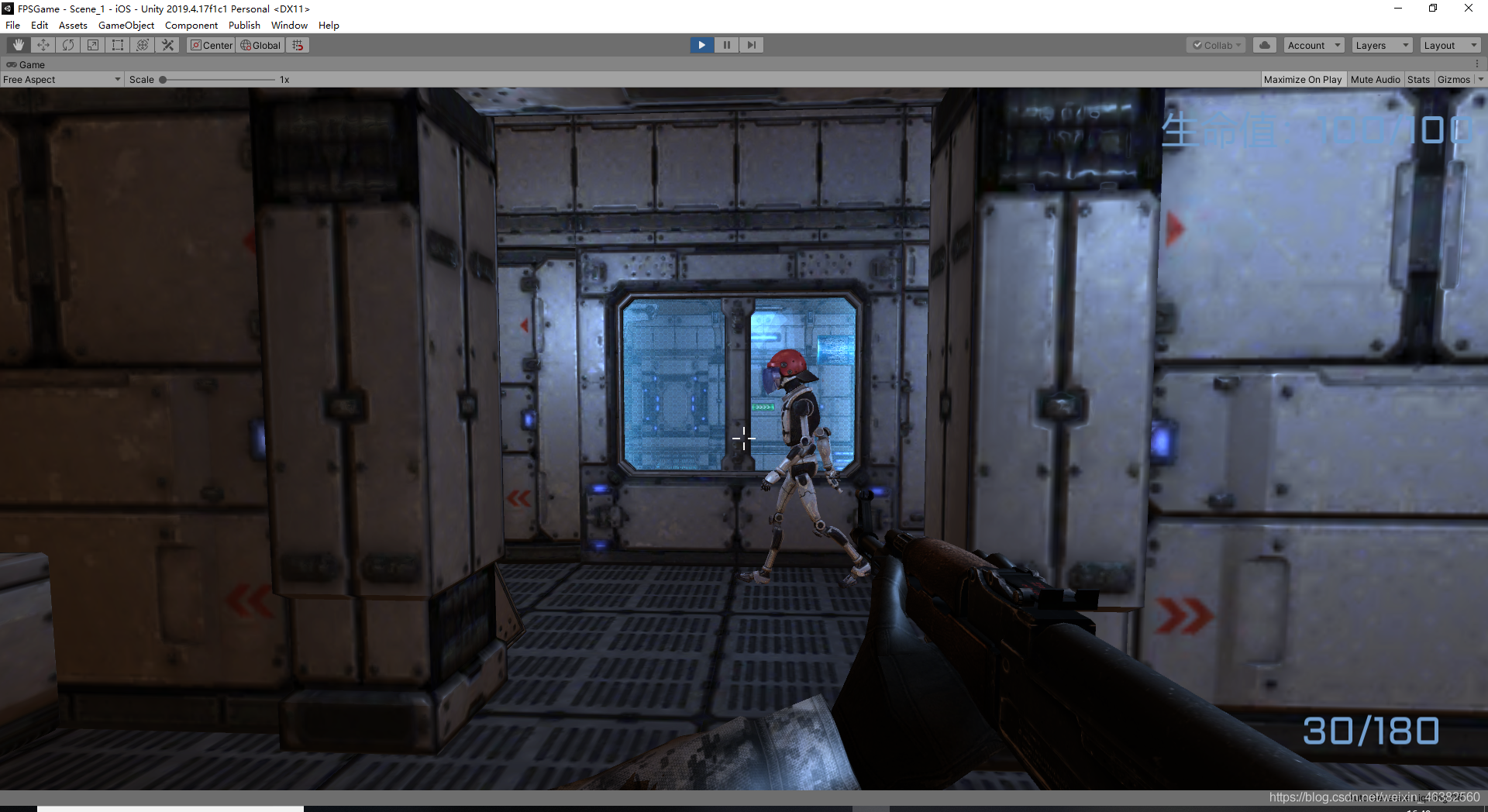Open the Layout dropdown

pyautogui.click(x=1451, y=45)
